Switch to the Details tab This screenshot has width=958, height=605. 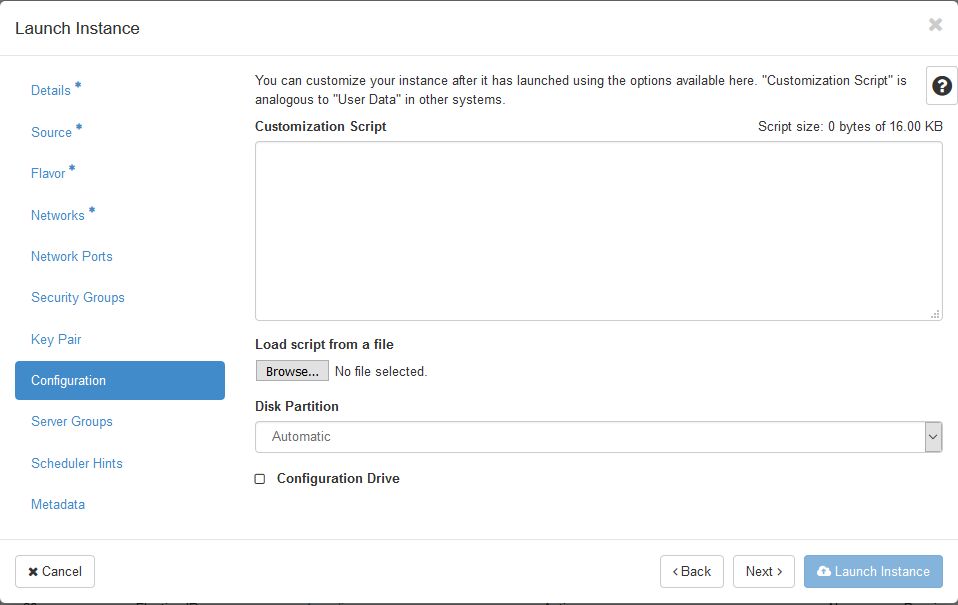[x=51, y=90]
